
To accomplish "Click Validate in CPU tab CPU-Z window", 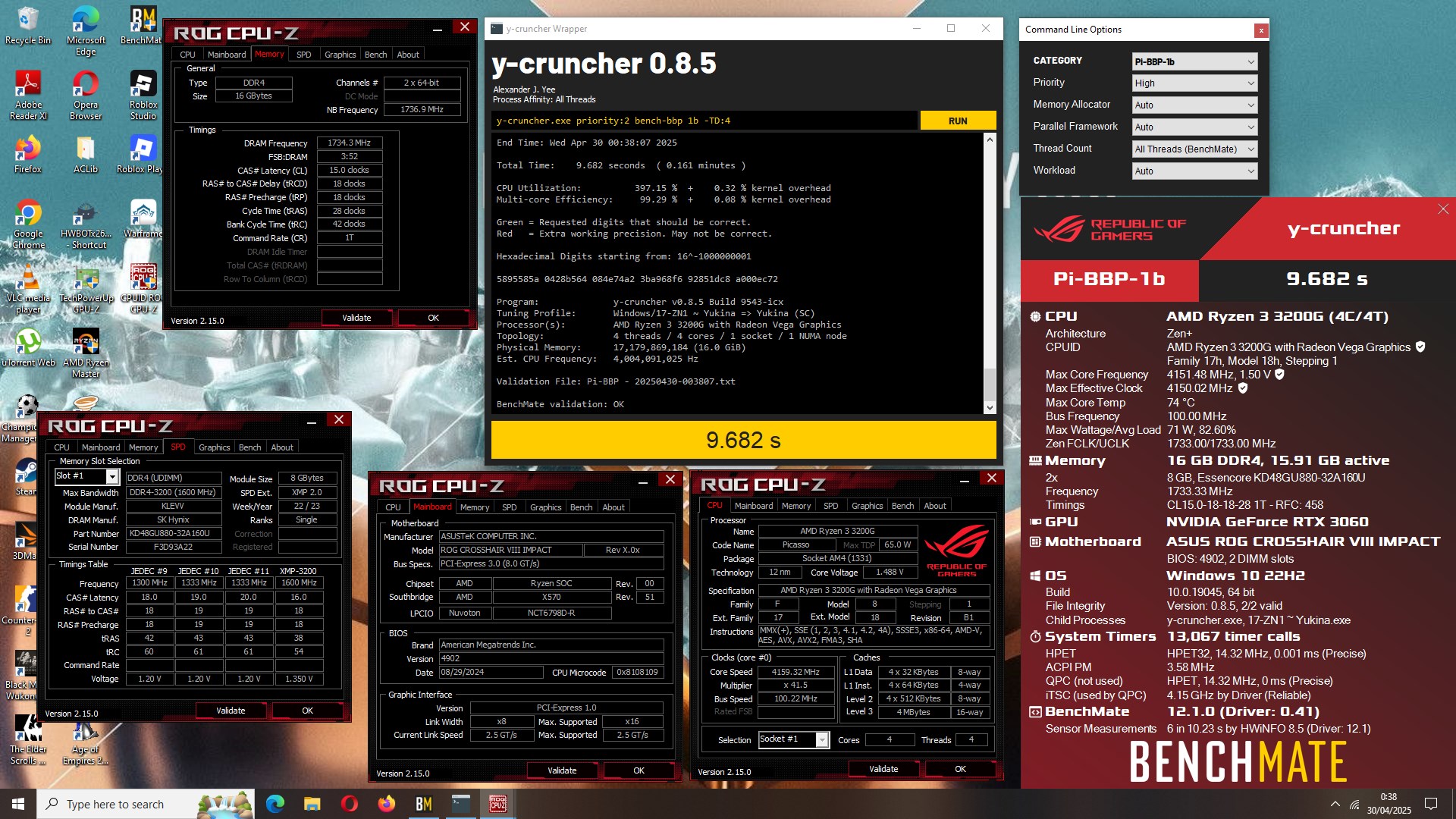I will [883, 769].
